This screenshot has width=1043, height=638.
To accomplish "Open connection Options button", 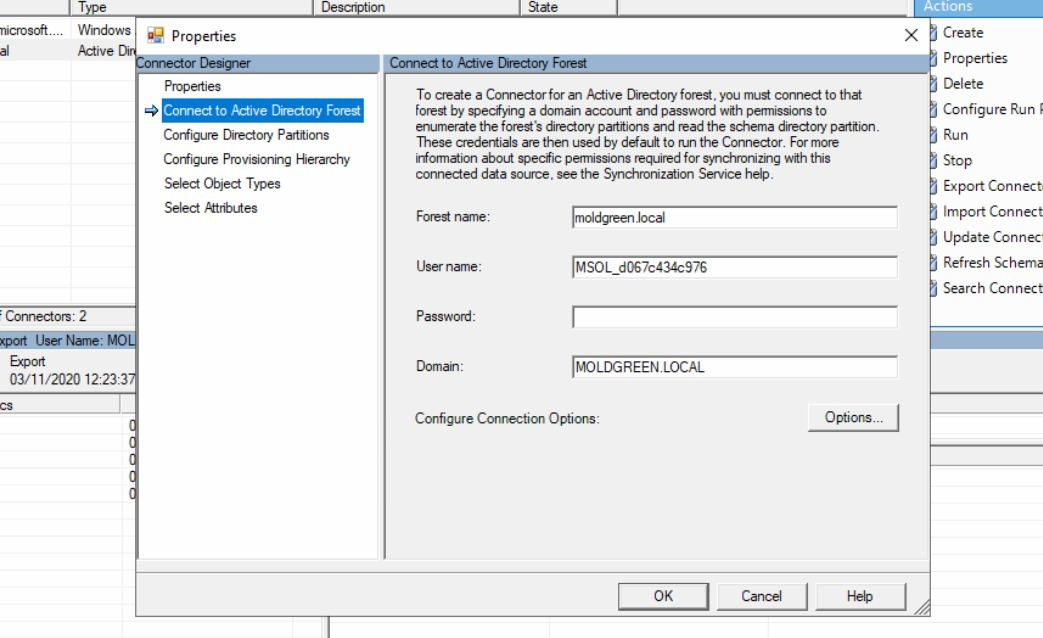I will pyautogui.click(x=853, y=418).
